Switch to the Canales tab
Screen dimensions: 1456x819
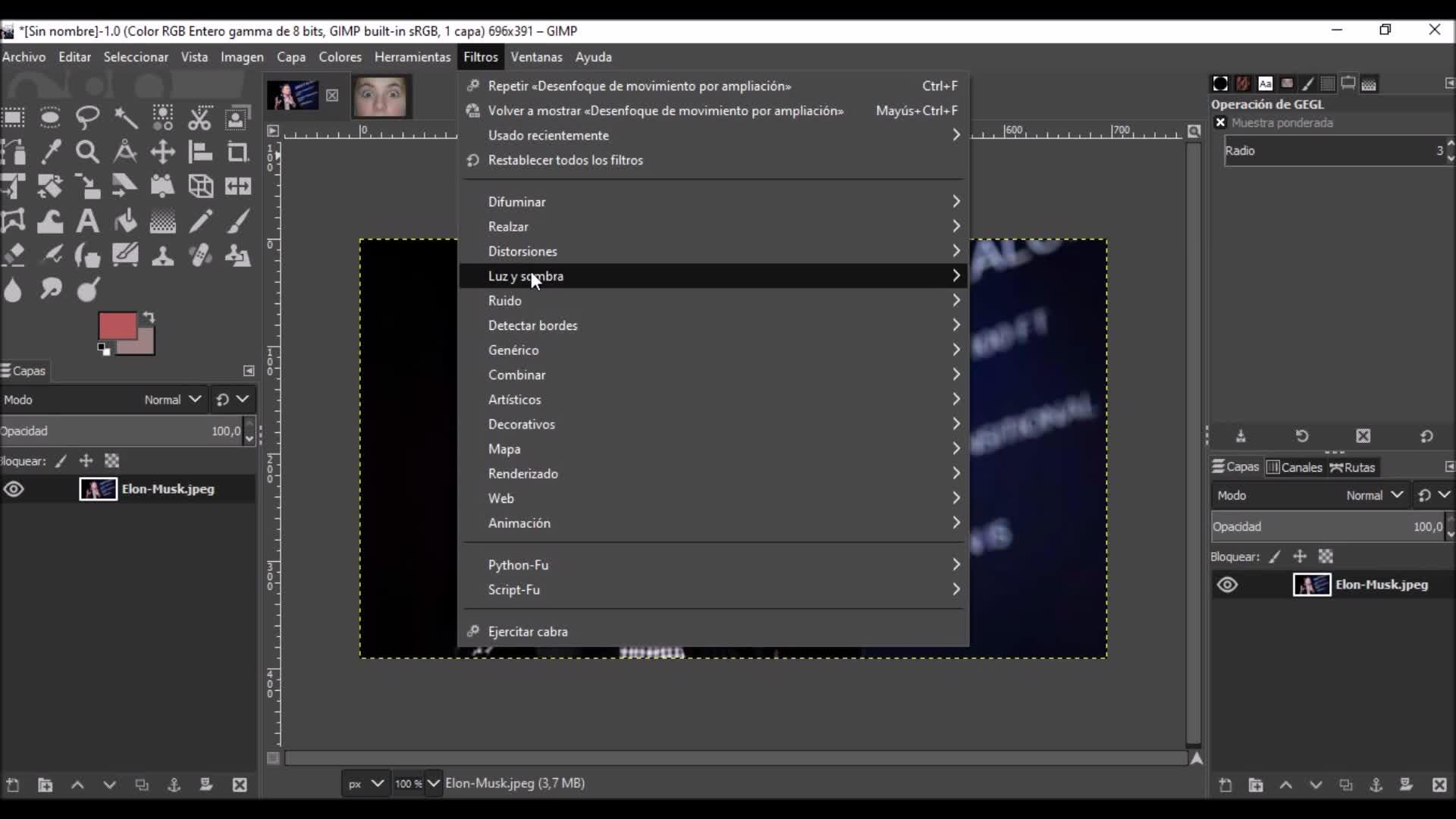click(1294, 467)
